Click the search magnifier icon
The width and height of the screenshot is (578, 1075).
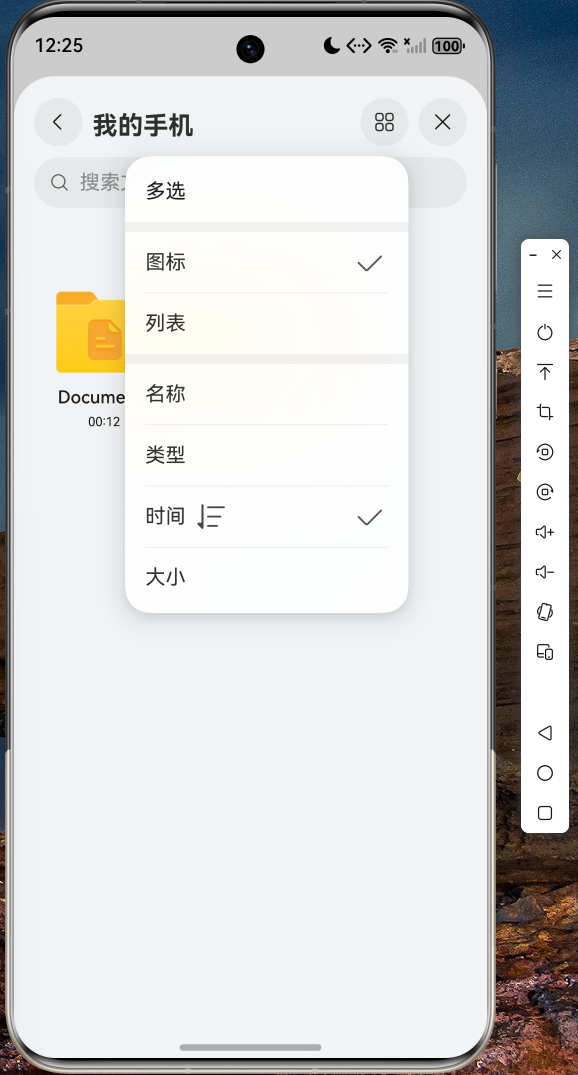[x=60, y=182]
